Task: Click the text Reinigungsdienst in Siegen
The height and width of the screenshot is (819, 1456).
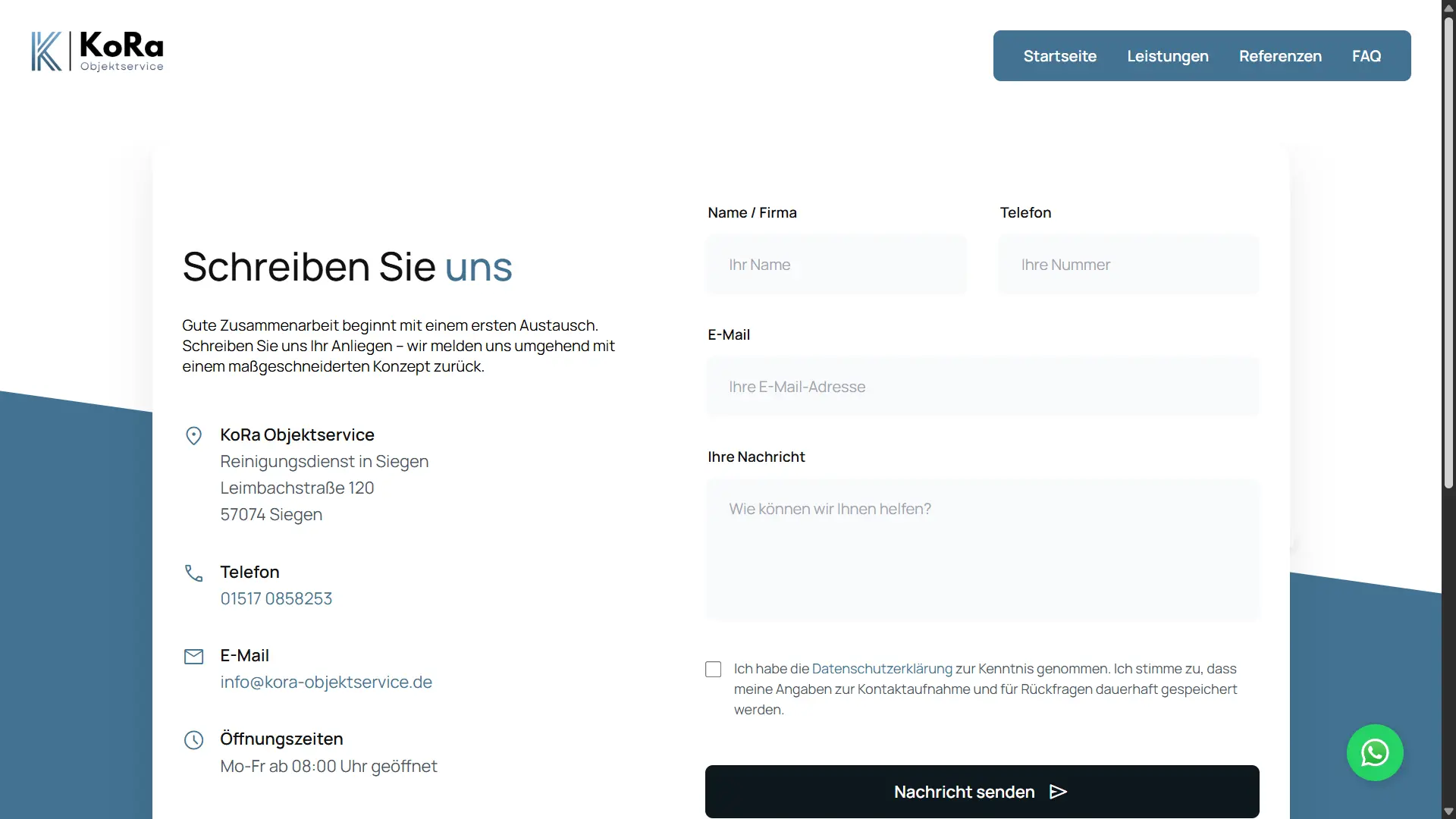Action: pos(325,461)
